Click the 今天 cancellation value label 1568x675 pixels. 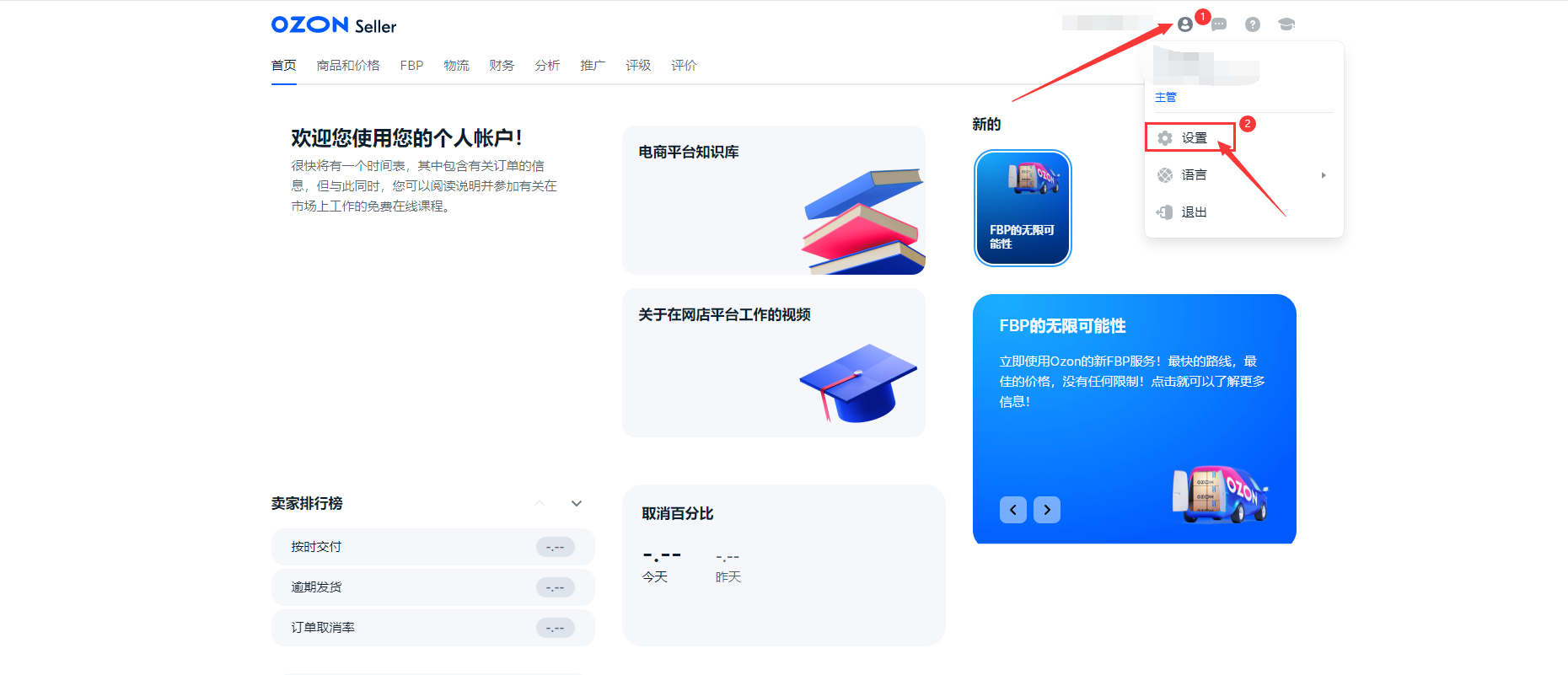coord(655,576)
